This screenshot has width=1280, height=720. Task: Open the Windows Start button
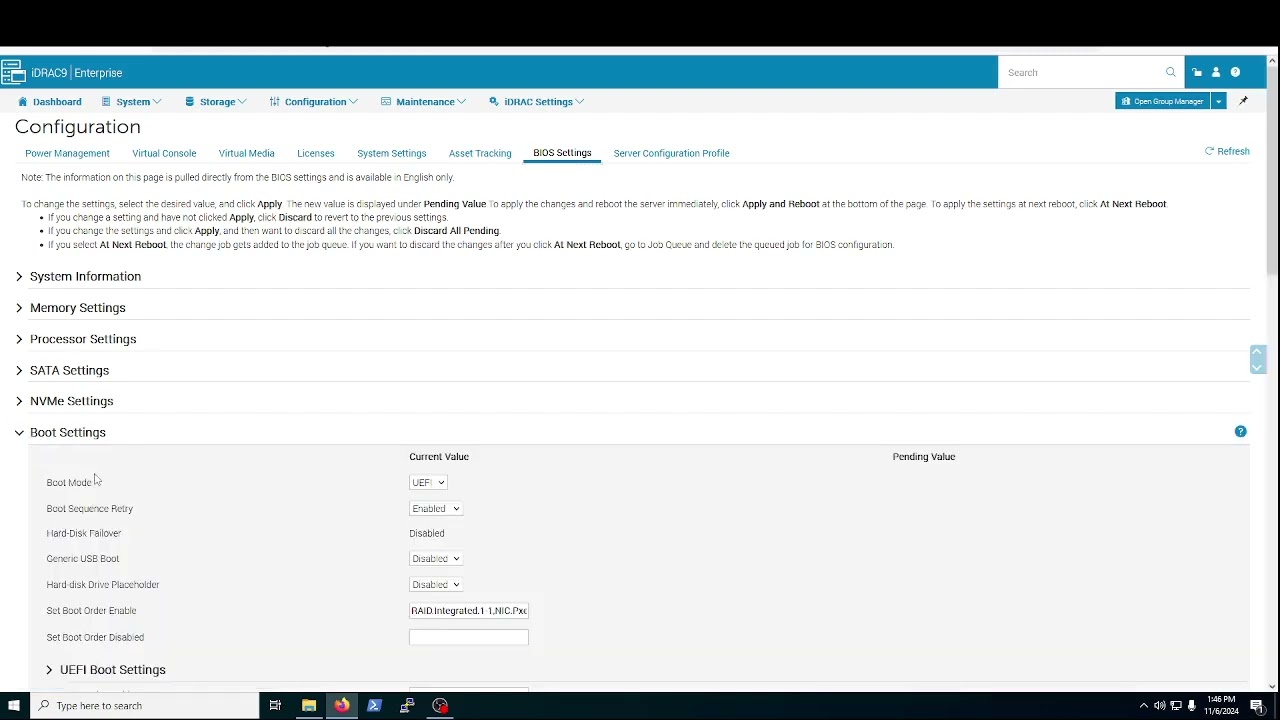tap(14, 705)
